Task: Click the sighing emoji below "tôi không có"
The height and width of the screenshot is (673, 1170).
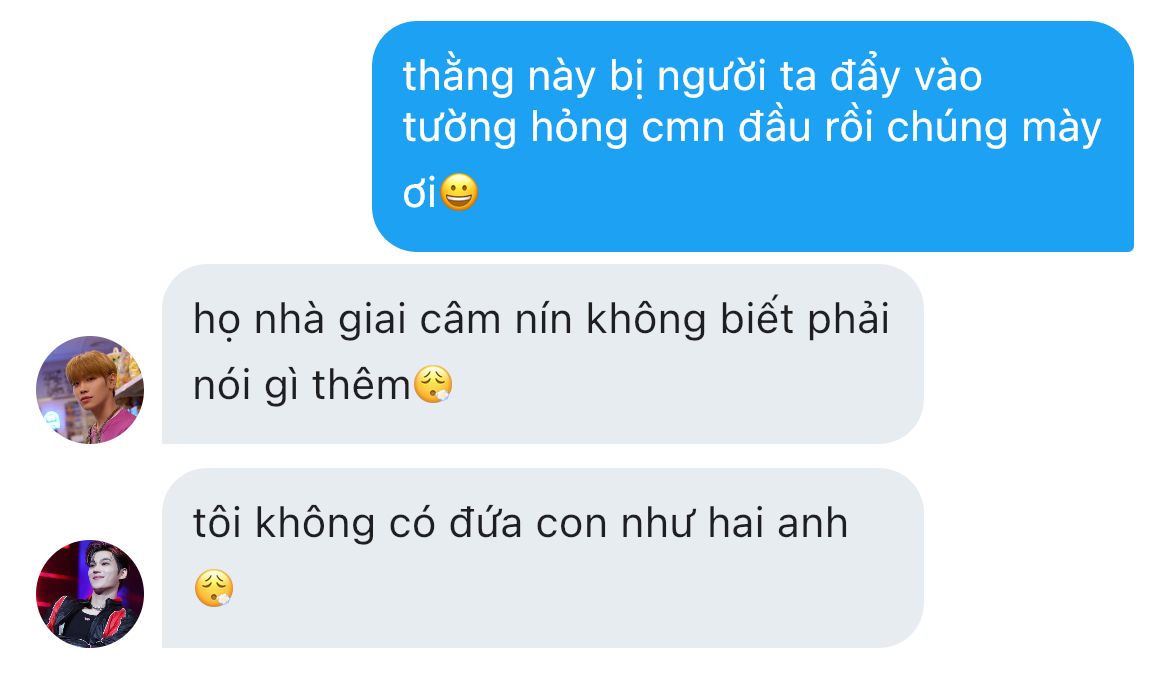Action: 214,588
